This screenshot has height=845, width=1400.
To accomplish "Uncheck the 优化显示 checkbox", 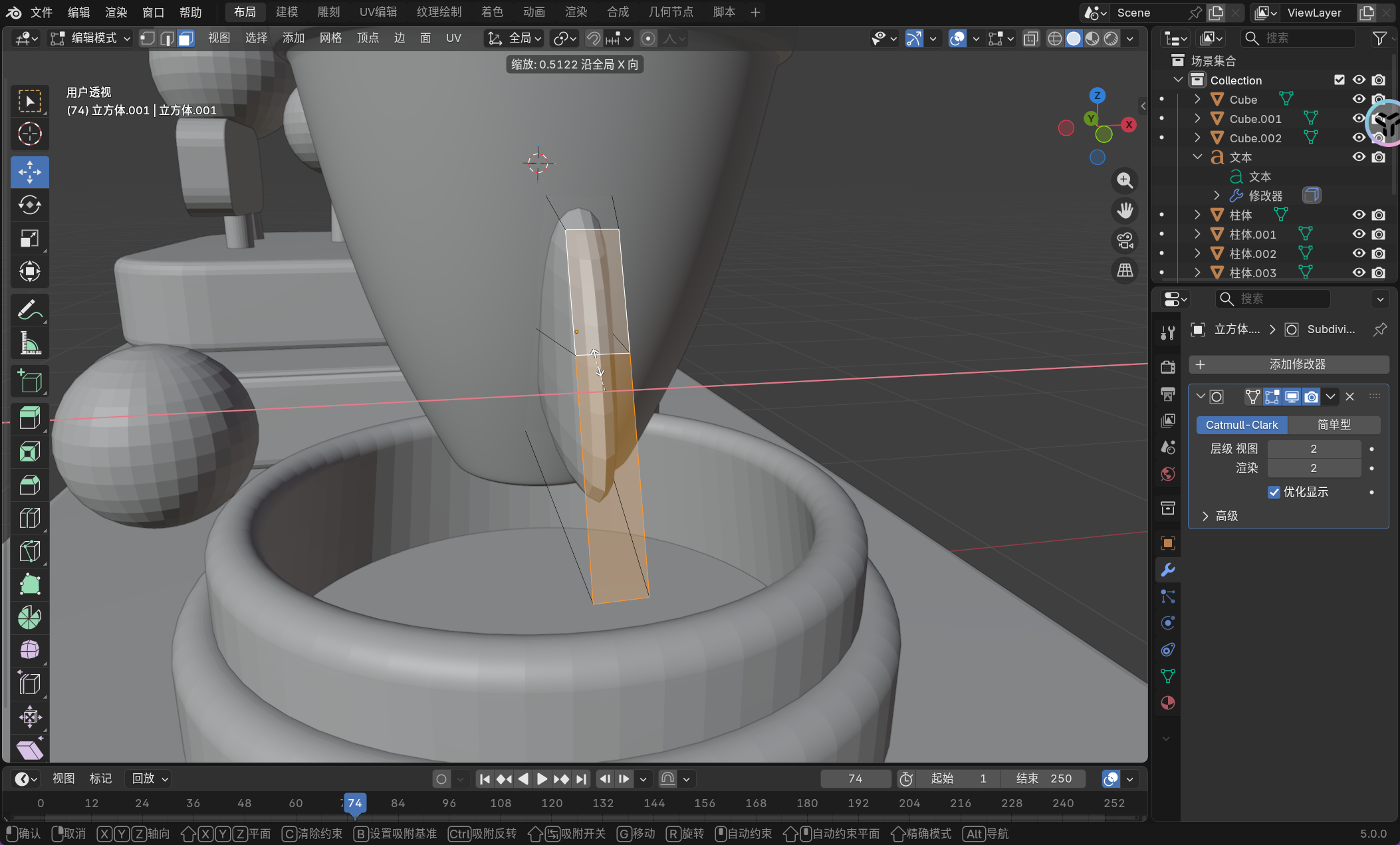I will (1274, 492).
